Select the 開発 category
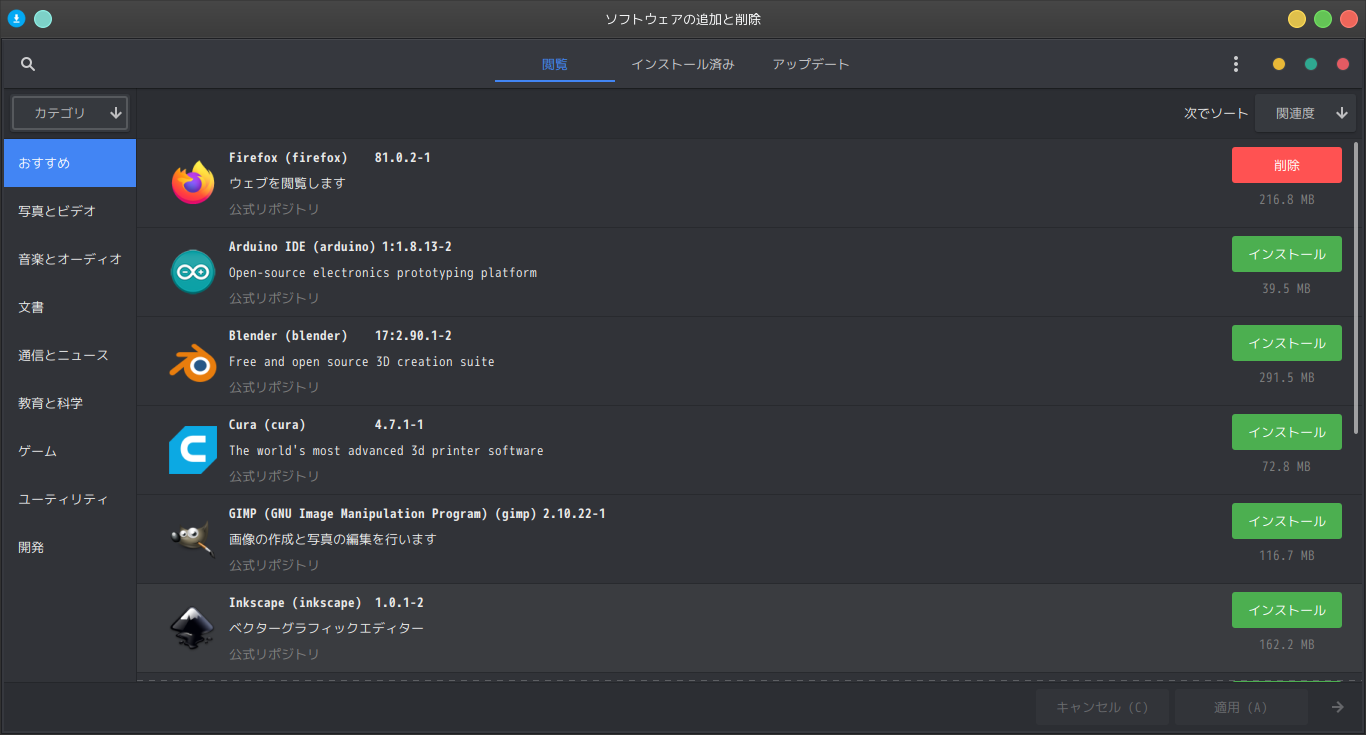 tap(70, 547)
